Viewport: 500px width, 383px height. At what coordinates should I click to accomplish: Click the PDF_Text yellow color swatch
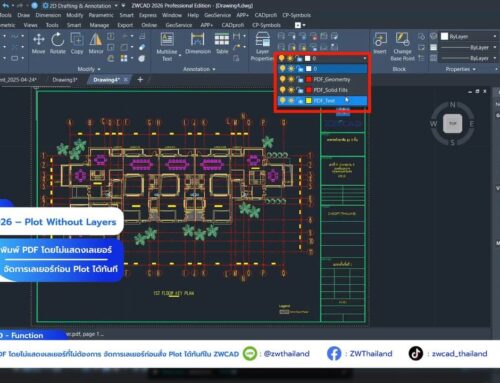click(x=309, y=100)
